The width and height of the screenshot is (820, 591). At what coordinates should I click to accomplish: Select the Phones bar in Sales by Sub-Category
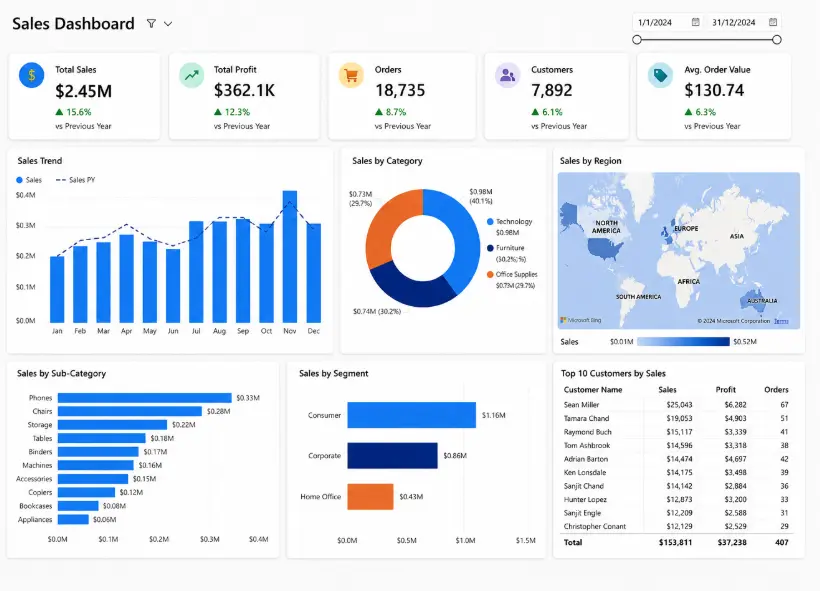coord(144,398)
